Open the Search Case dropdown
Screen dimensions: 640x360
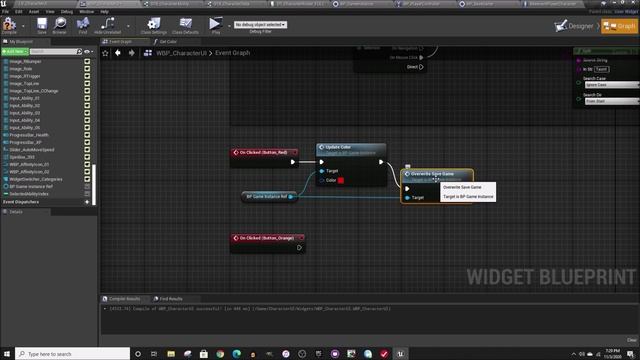(611, 85)
